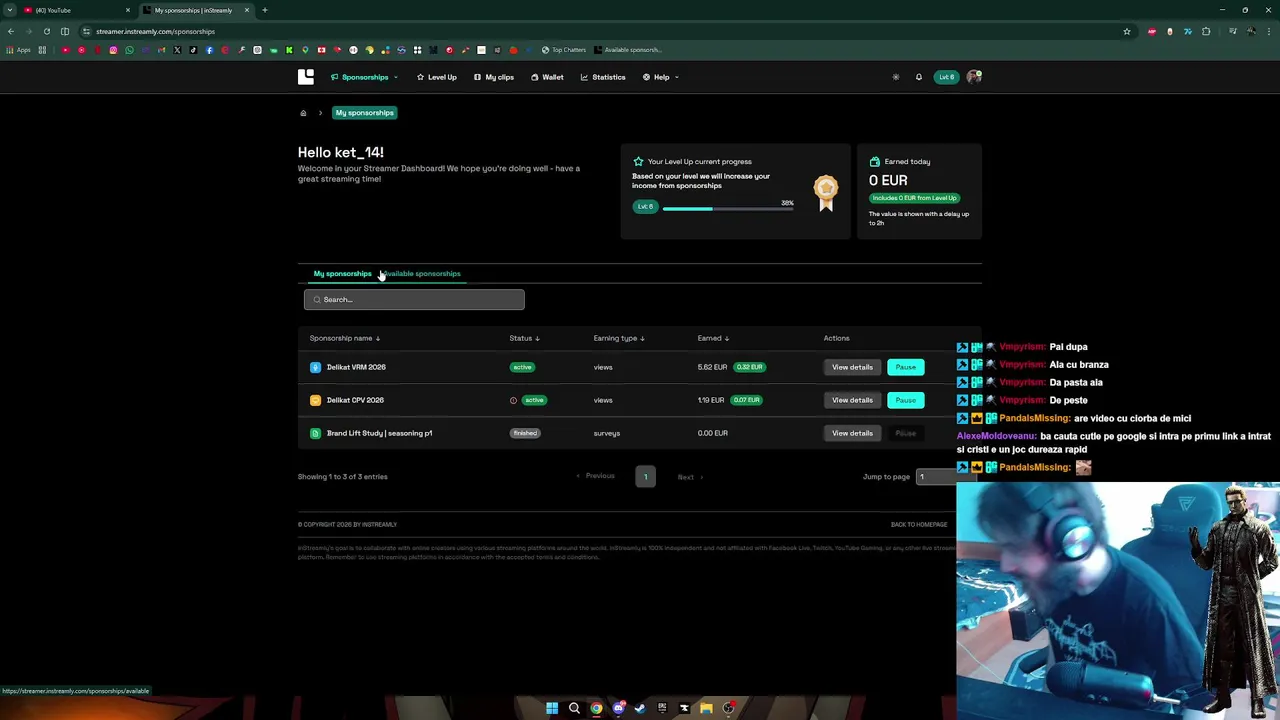Click the Jump to page input
This screenshot has width=1280, height=720.
point(935,477)
